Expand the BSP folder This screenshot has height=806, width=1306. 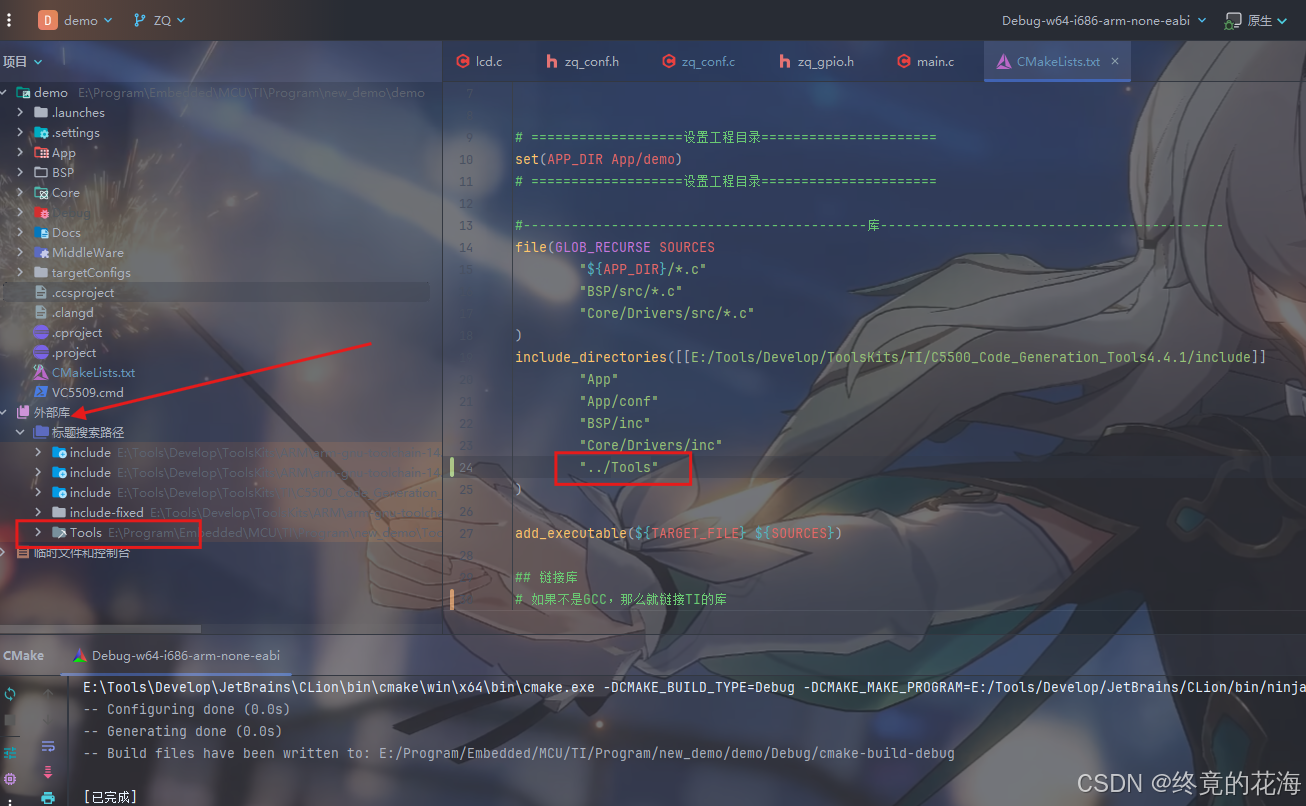[20, 172]
